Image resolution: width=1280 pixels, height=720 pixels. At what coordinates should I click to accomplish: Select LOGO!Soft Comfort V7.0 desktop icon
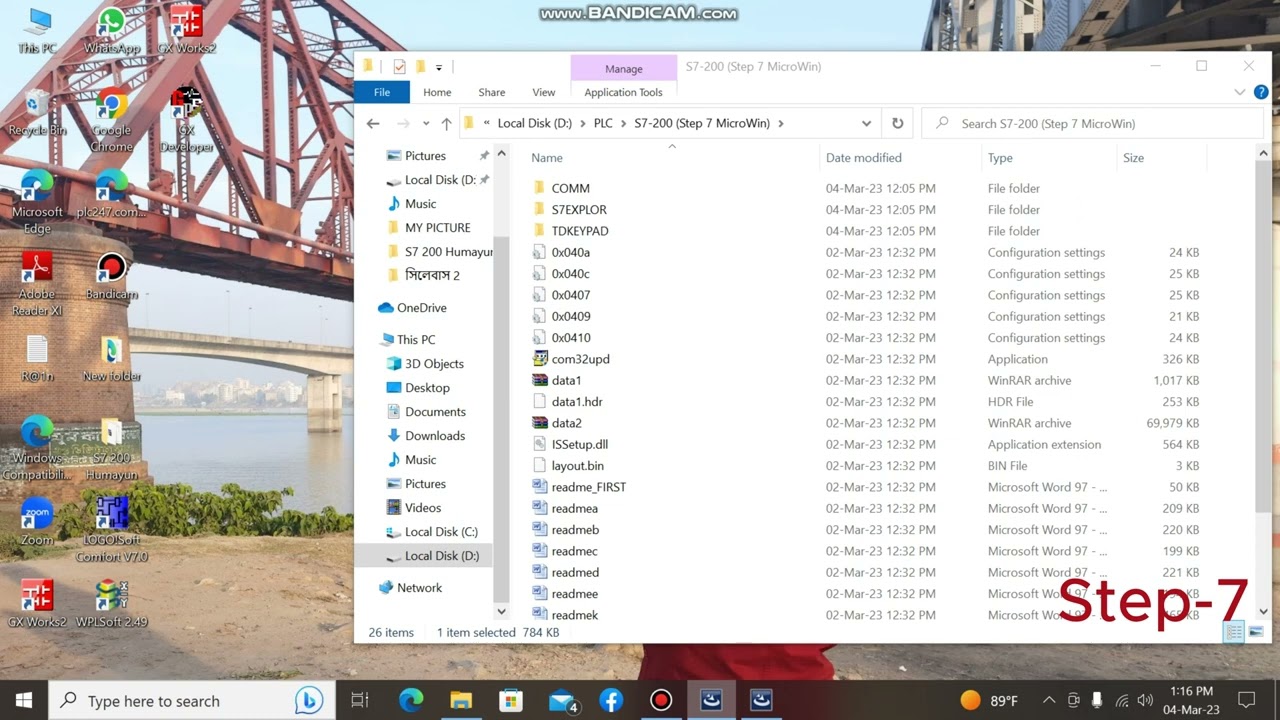[112, 530]
